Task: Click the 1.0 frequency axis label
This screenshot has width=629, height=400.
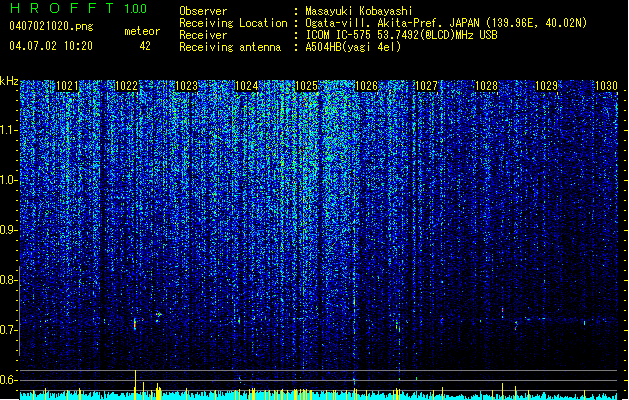Action: (x=9, y=180)
